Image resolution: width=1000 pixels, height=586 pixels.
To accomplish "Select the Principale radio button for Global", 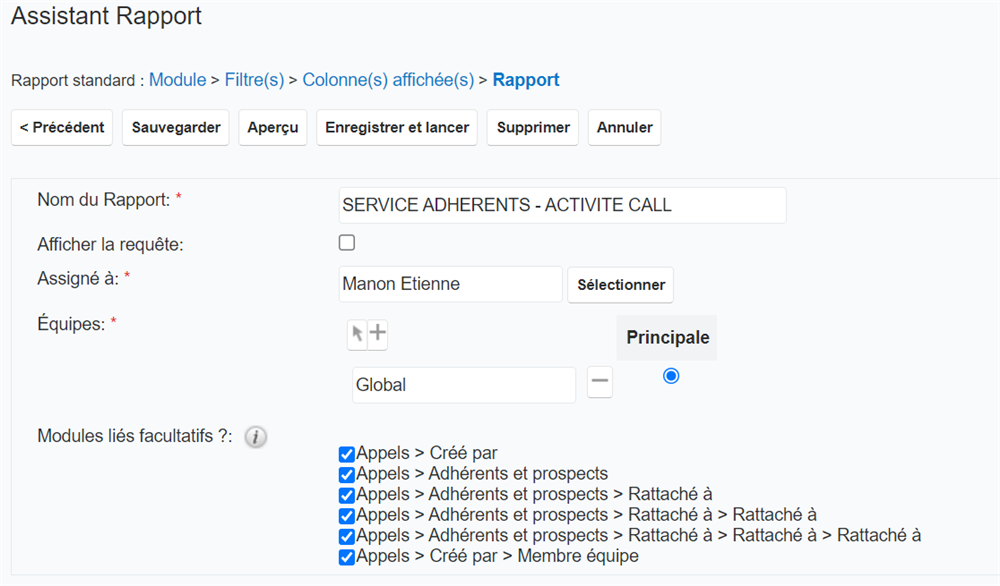I will [x=671, y=376].
